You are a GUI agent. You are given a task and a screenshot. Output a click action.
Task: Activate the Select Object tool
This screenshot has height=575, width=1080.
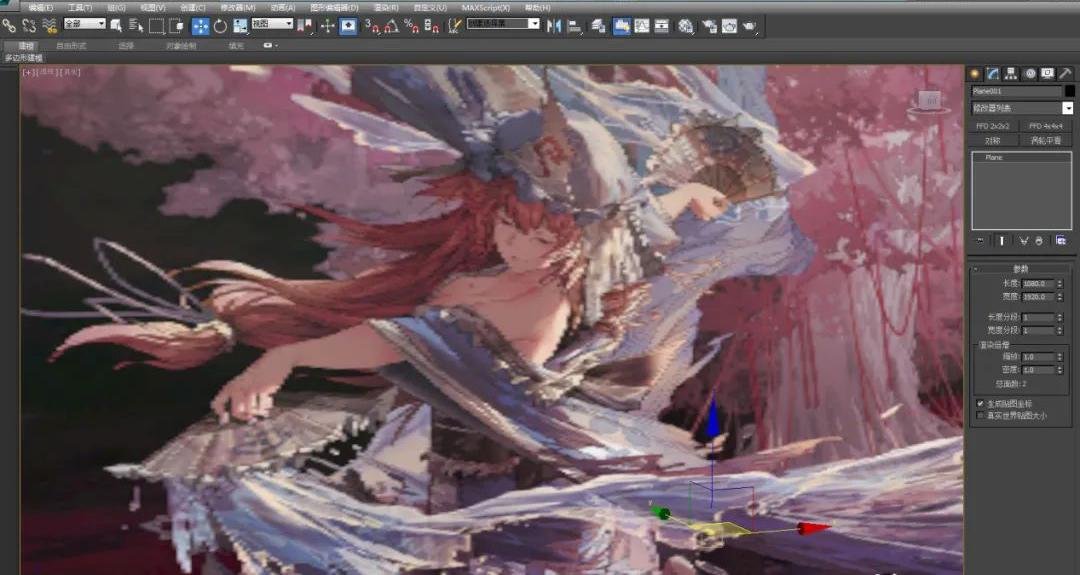(x=116, y=25)
